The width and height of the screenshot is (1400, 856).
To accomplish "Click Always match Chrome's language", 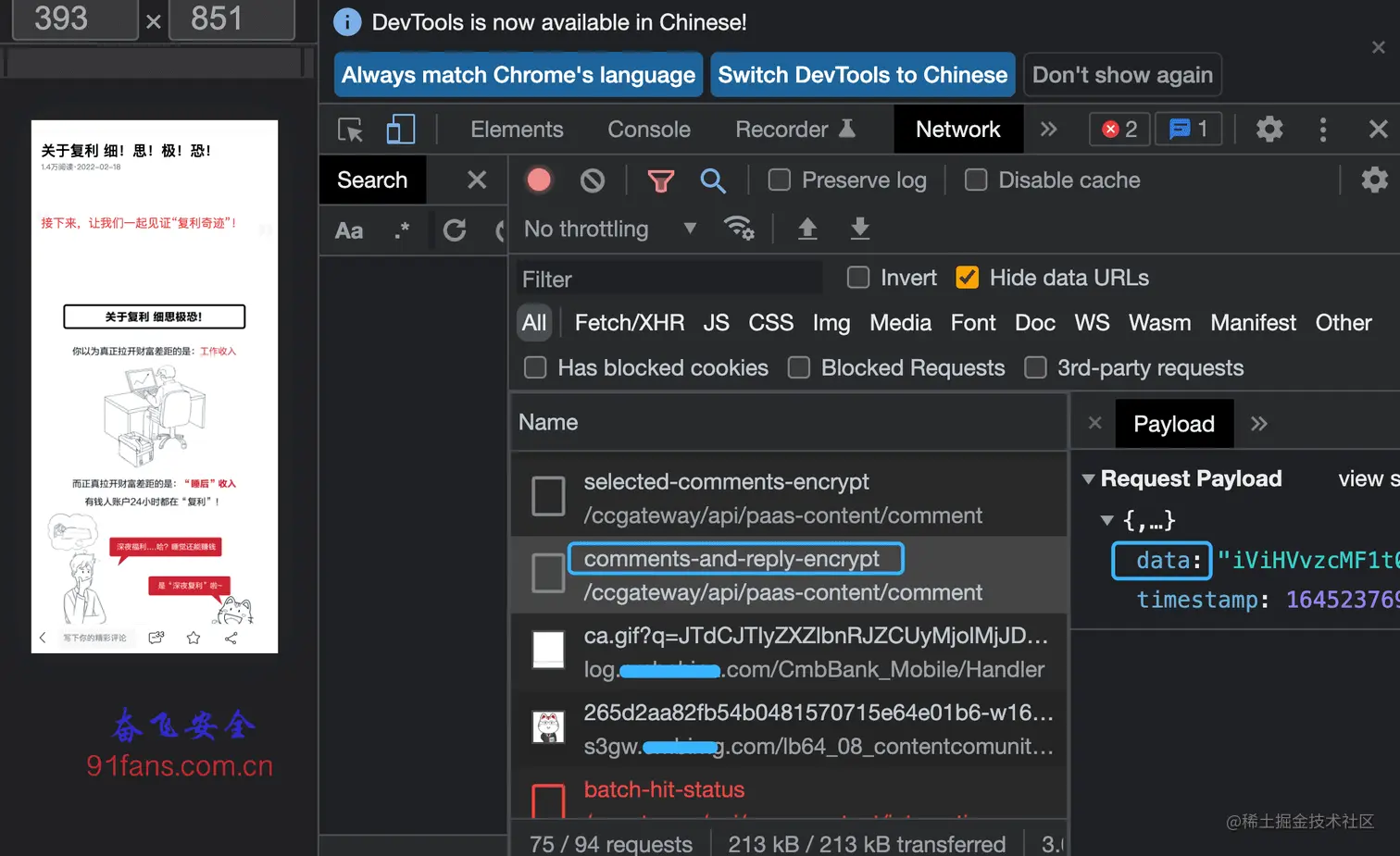I will [x=519, y=75].
